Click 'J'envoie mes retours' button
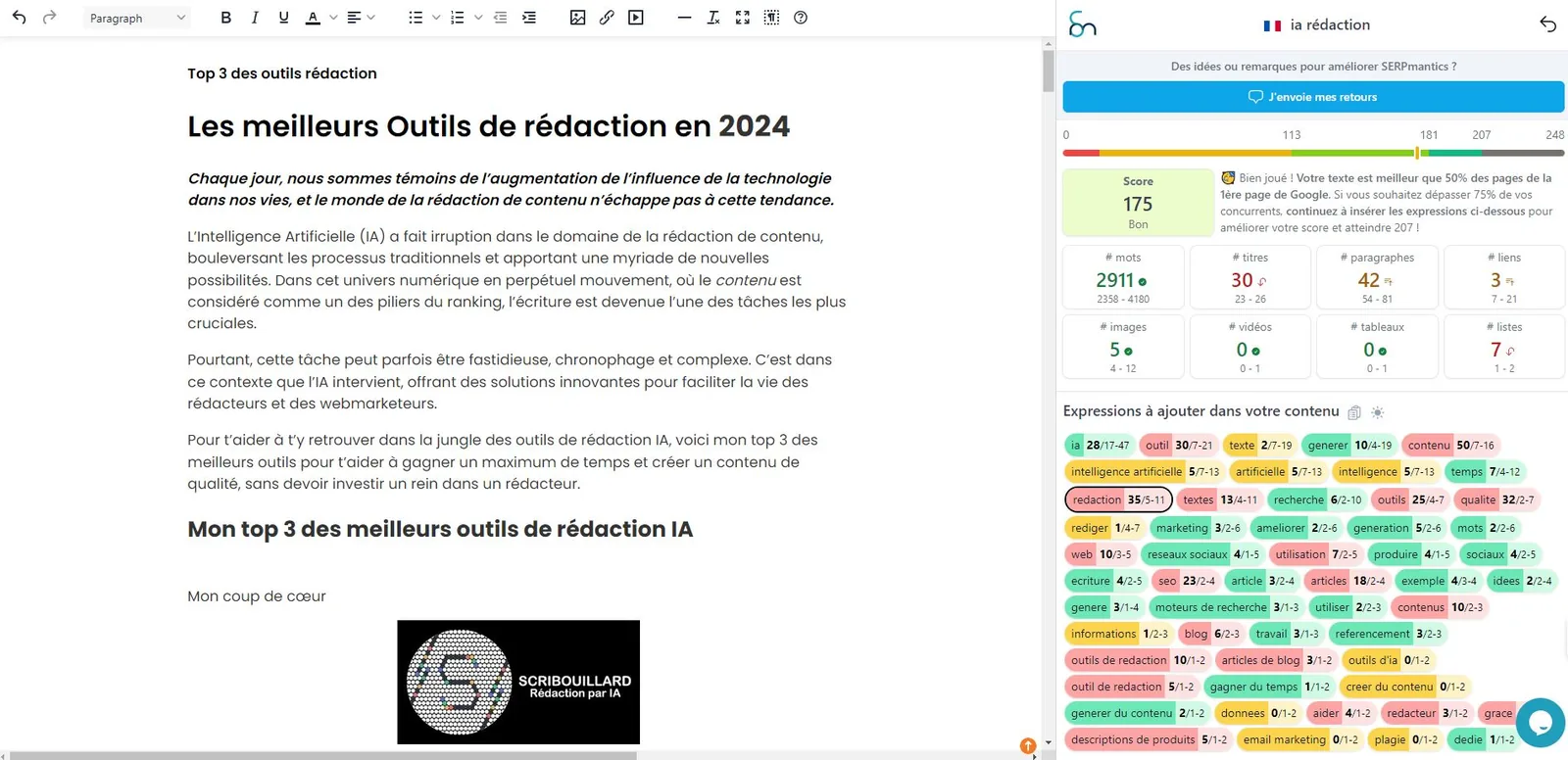Screen dimensions: 1568x760 pos(1313,97)
